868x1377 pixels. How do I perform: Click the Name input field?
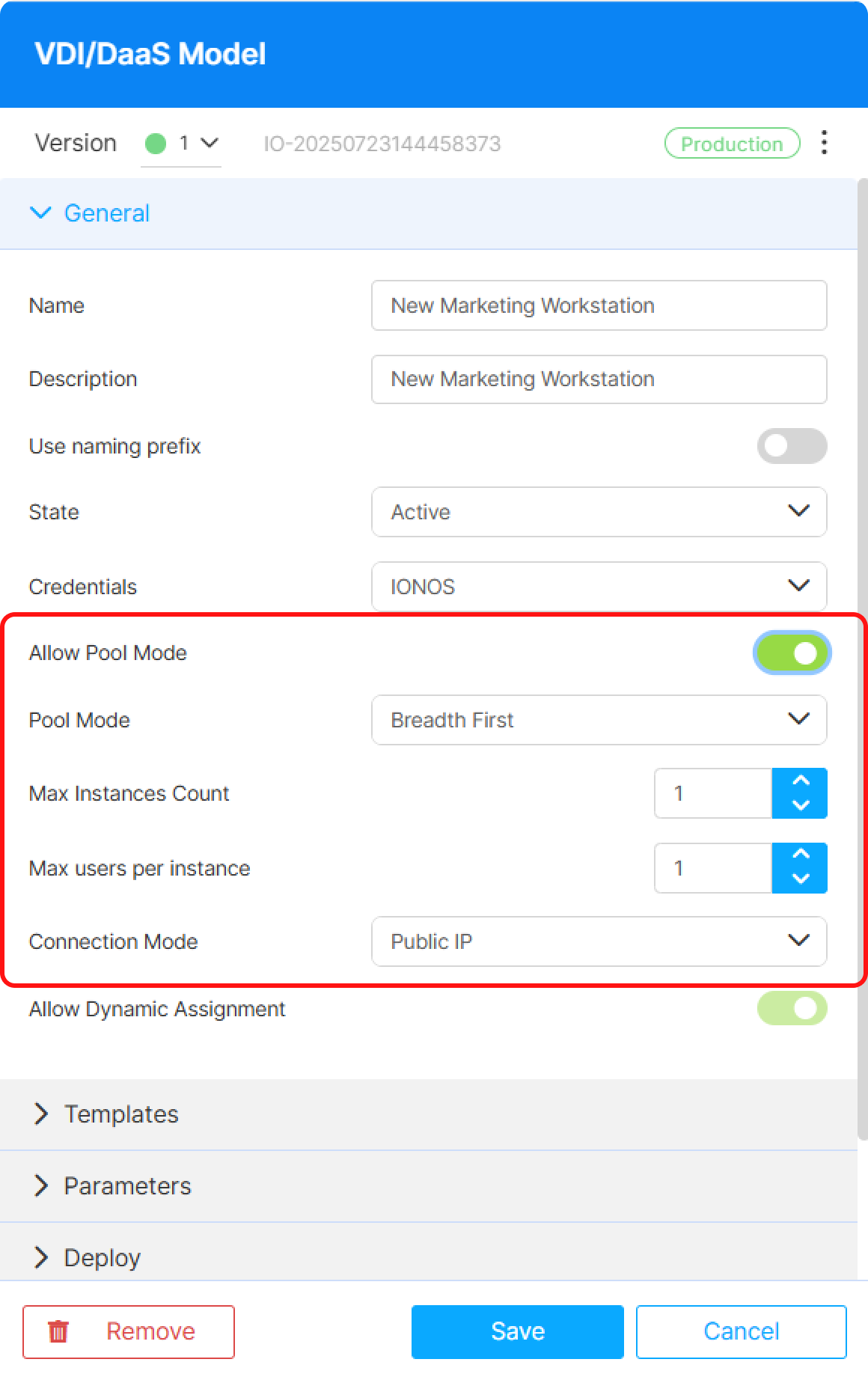(599, 305)
